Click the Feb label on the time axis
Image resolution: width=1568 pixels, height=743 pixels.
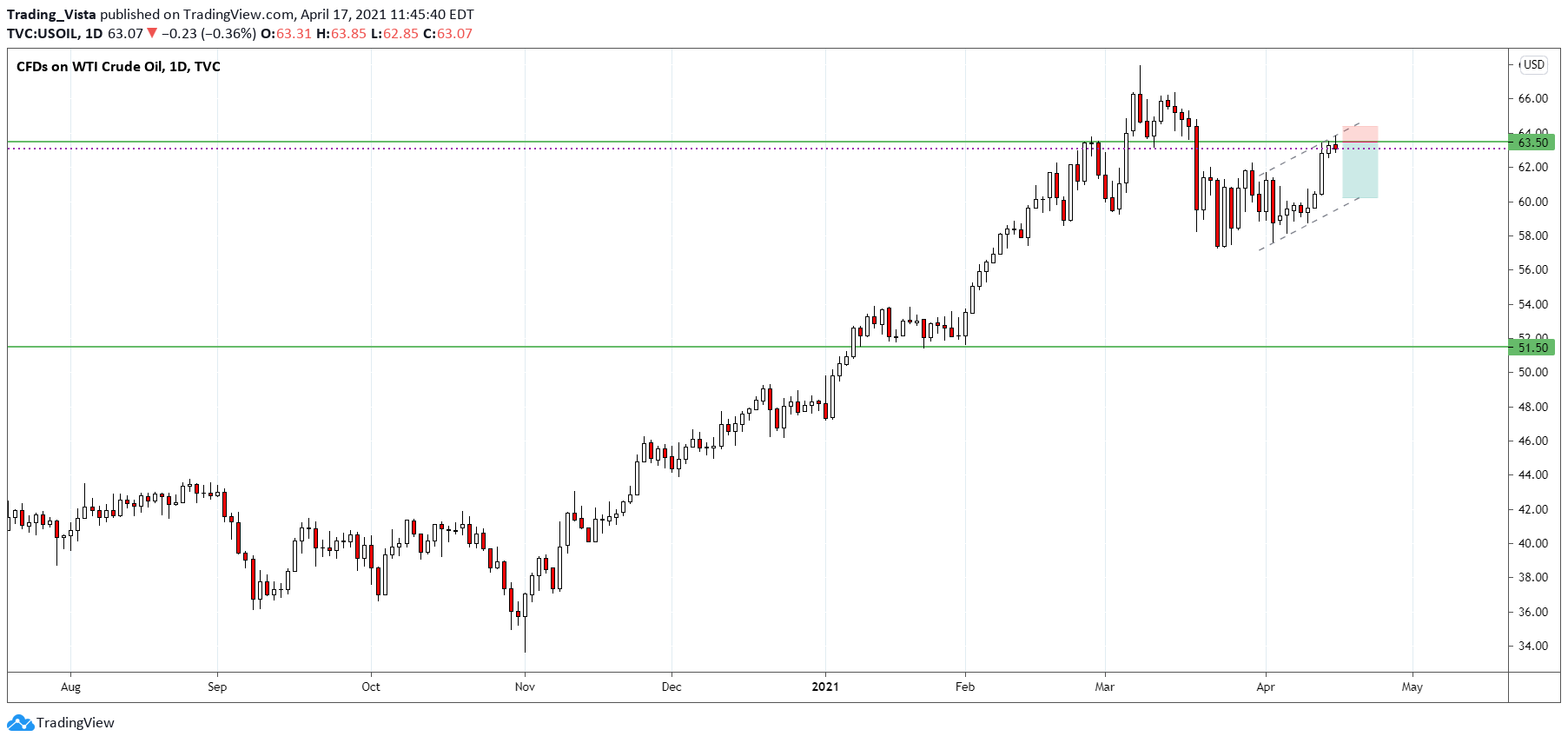tap(965, 687)
